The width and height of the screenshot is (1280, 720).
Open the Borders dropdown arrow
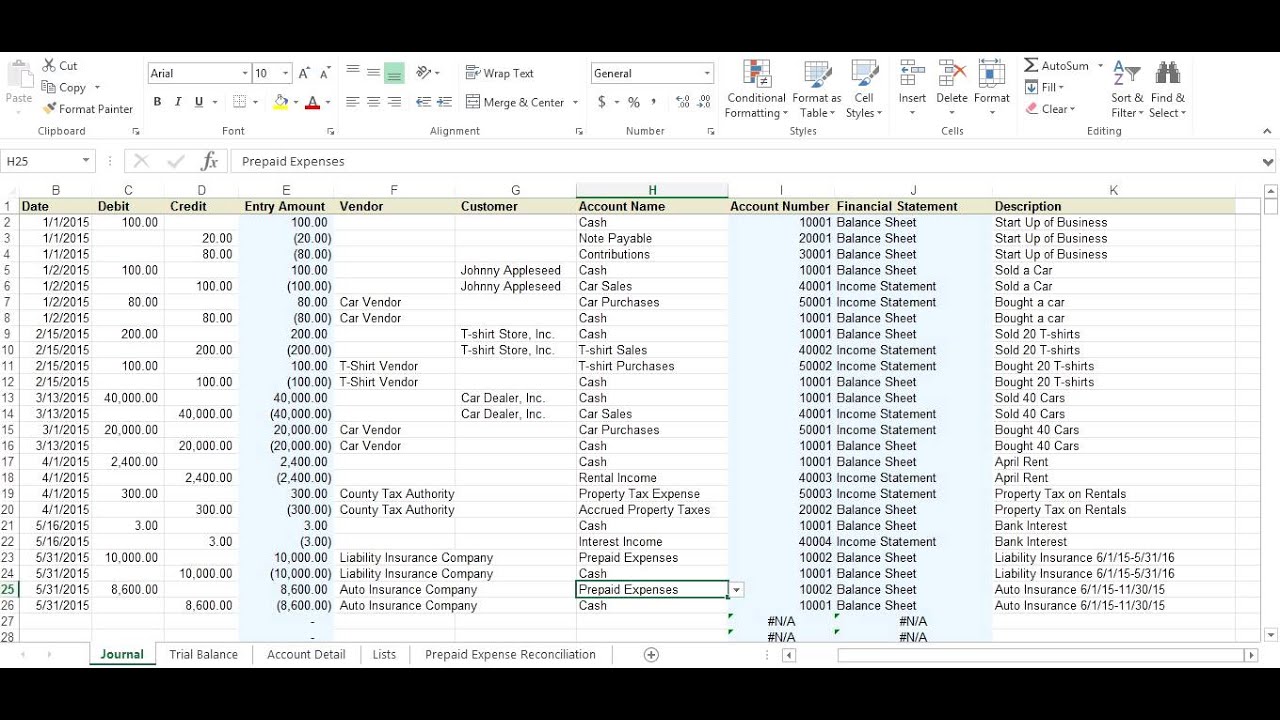click(x=255, y=102)
